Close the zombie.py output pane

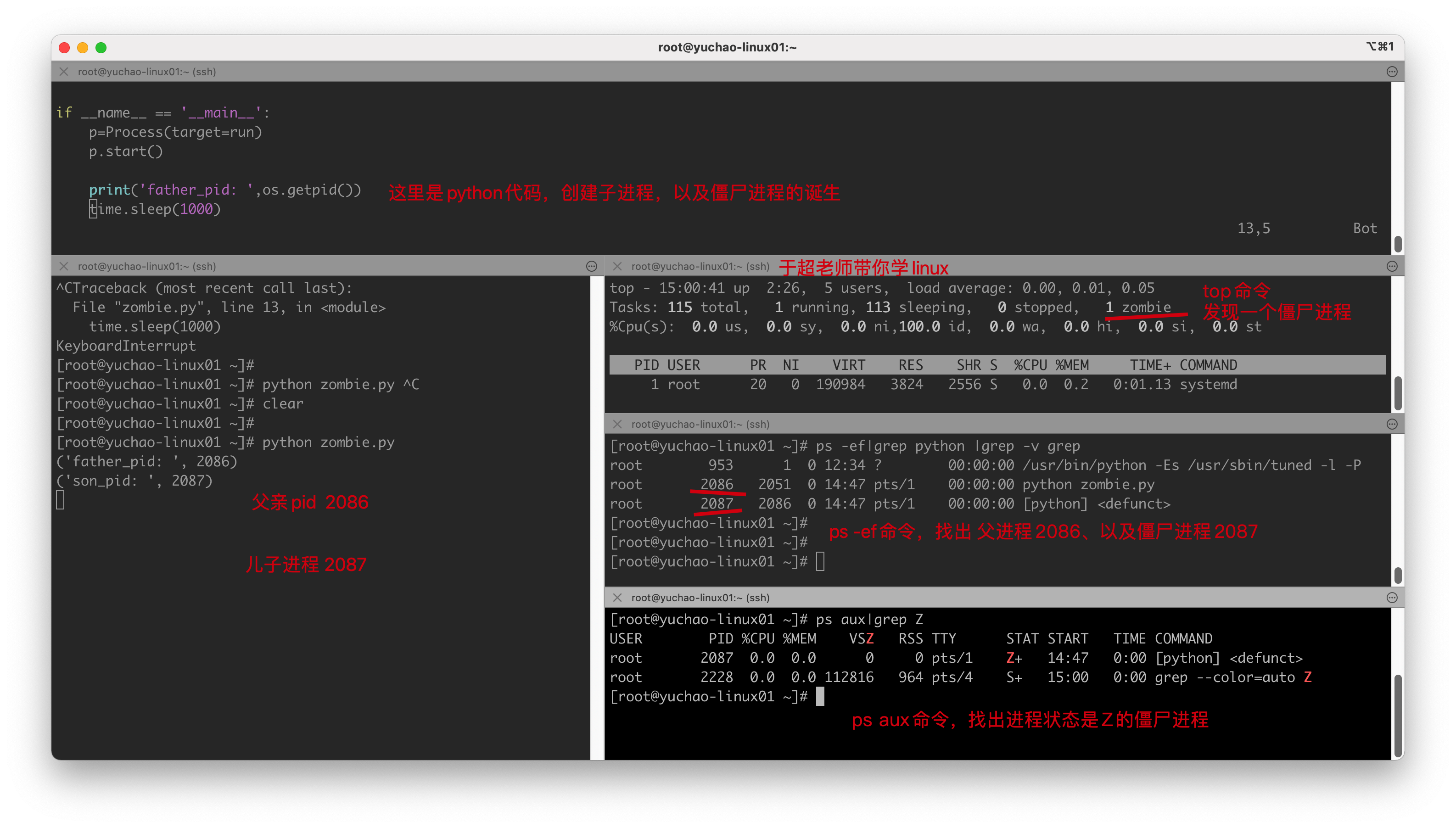[x=64, y=266]
